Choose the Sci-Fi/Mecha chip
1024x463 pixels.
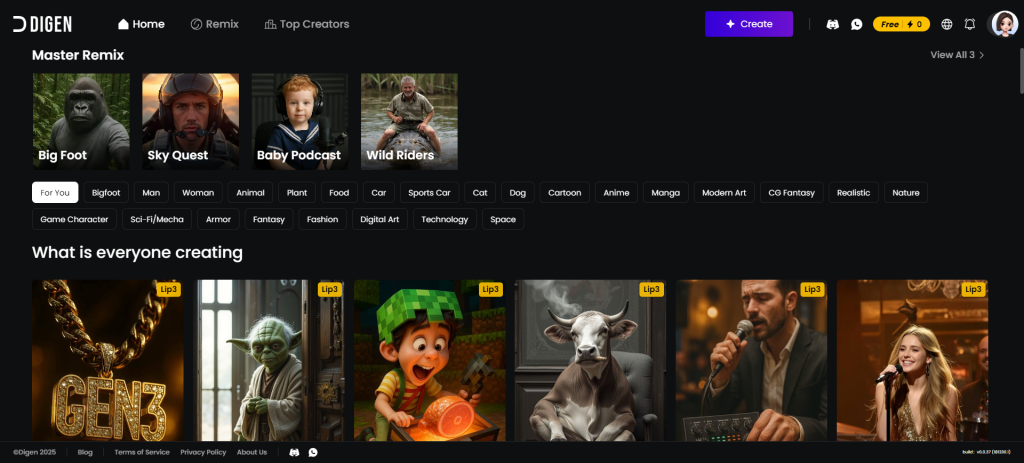click(x=157, y=219)
